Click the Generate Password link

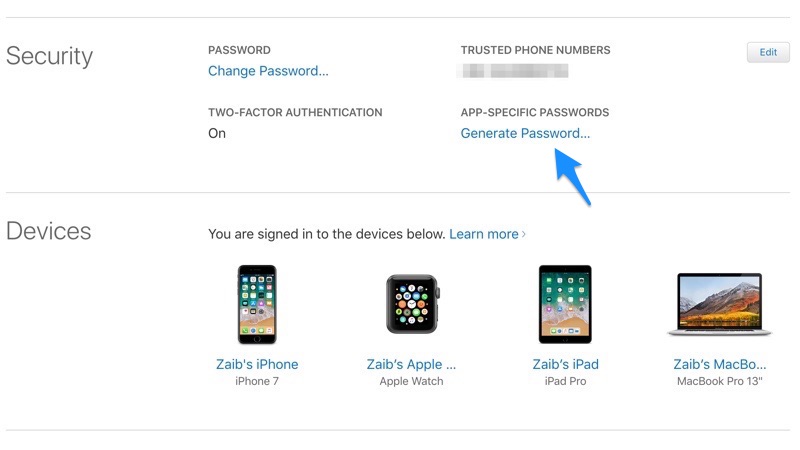pos(525,133)
